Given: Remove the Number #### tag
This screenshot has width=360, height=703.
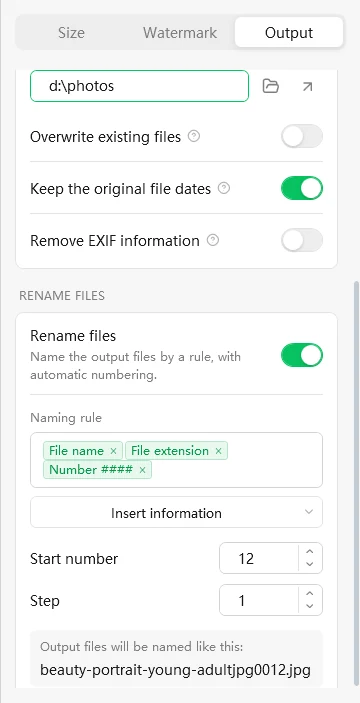Looking at the screenshot, I should (143, 469).
